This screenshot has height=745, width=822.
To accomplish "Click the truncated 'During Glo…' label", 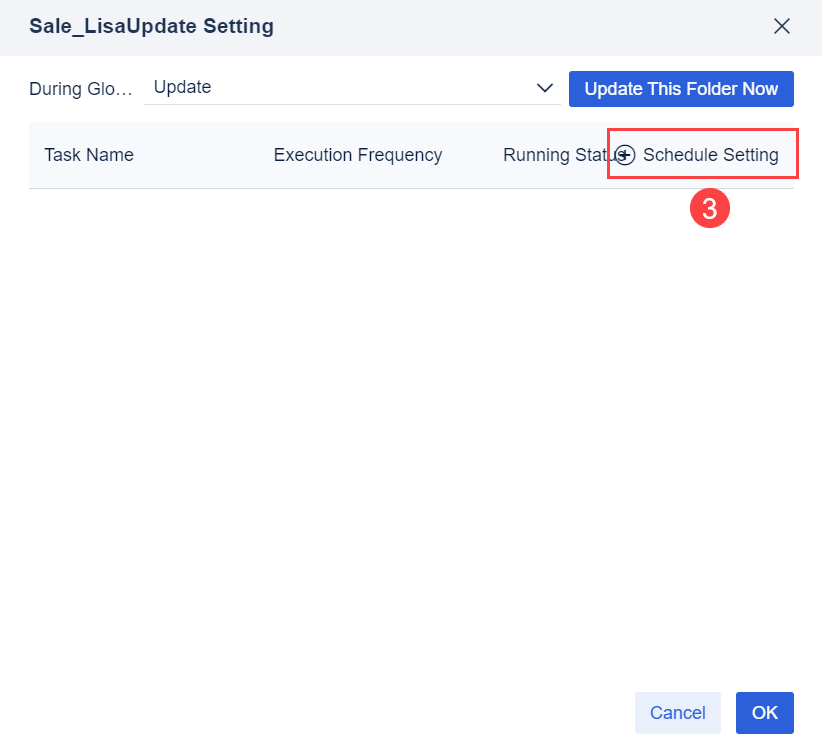I will tap(80, 89).
